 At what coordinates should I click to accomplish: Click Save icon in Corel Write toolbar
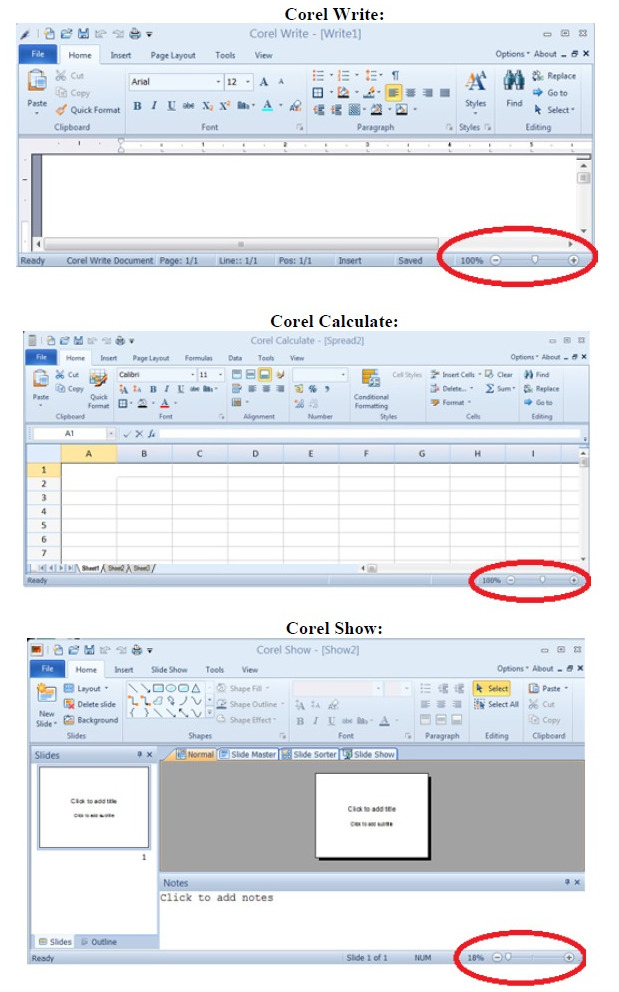pos(84,34)
